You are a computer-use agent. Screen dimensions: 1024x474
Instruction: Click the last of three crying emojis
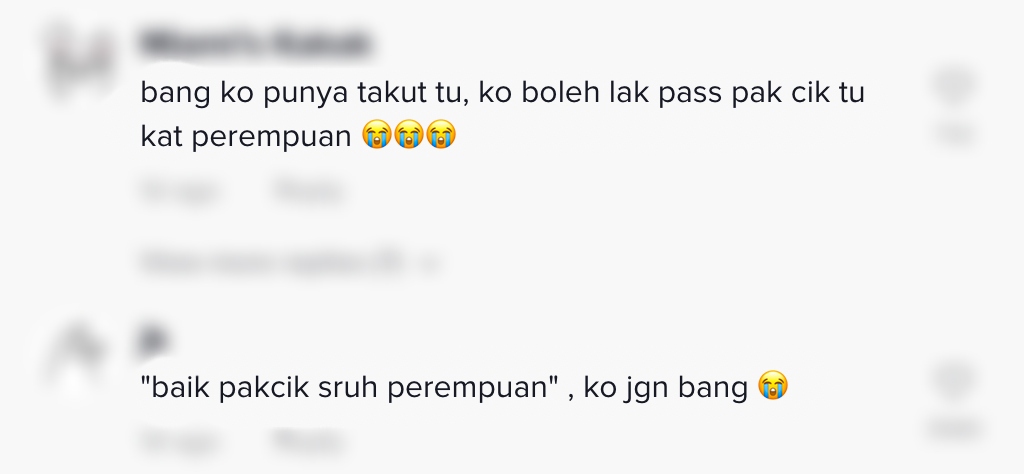[440, 136]
